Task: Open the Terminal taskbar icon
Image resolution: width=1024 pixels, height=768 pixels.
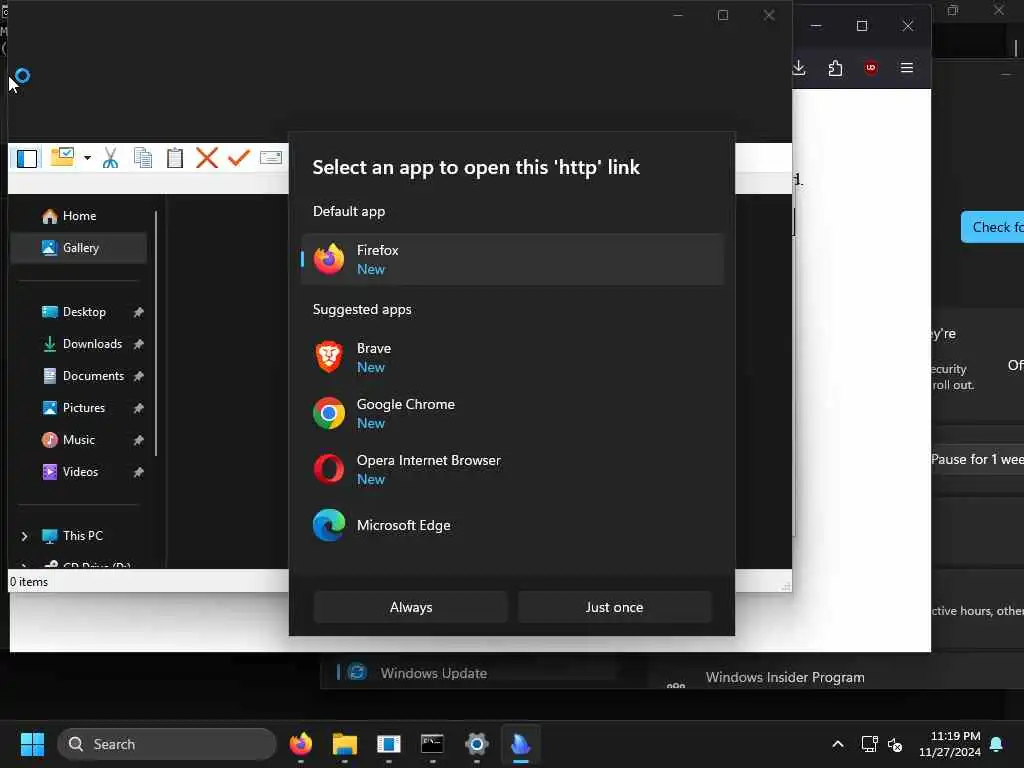Action: tap(432, 744)
